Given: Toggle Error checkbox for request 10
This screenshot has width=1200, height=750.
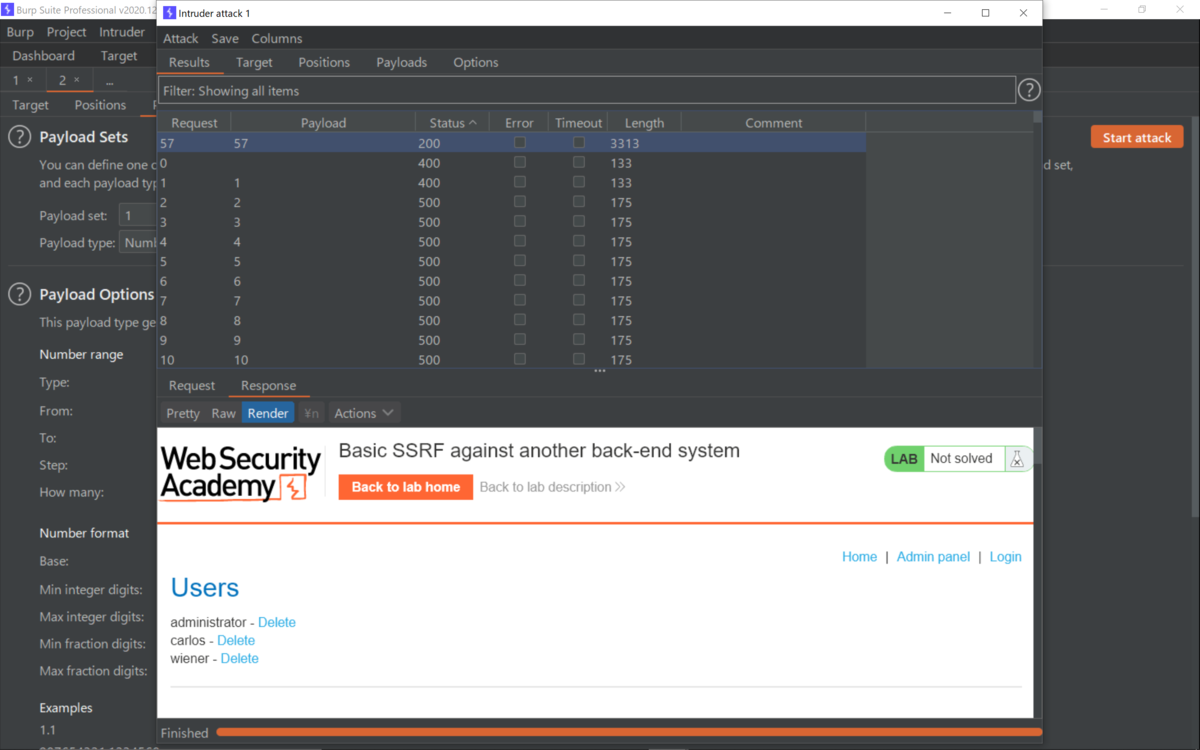Looking at the screenshot, I should coord(519,359).
